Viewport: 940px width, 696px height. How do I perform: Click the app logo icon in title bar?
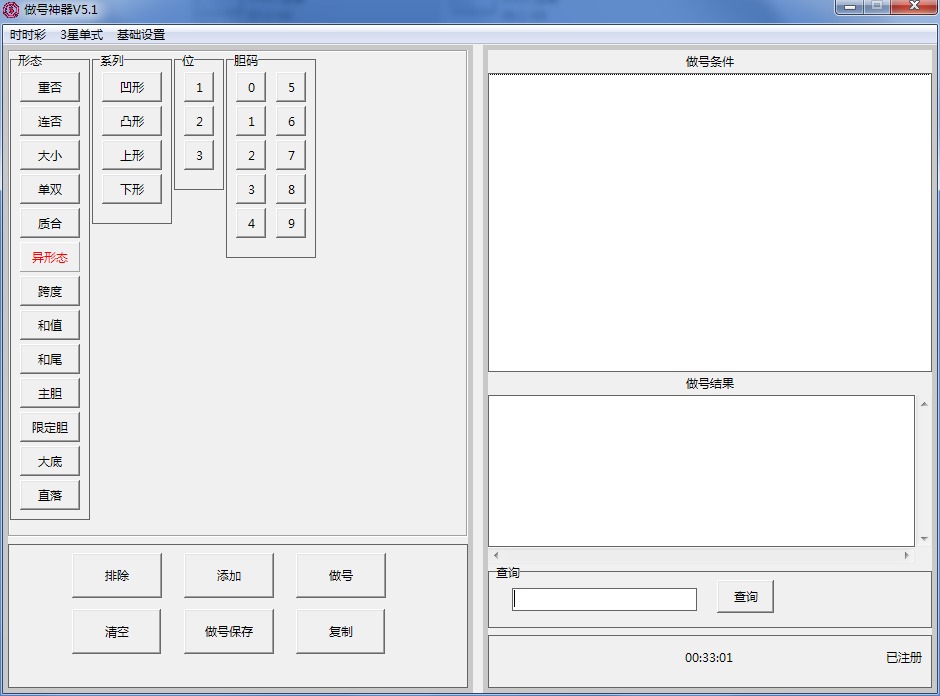(11, 10)
